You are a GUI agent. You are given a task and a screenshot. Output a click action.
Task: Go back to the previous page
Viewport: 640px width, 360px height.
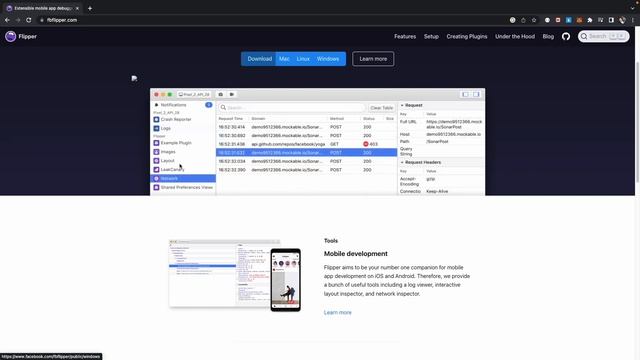[x=7, y=20]
